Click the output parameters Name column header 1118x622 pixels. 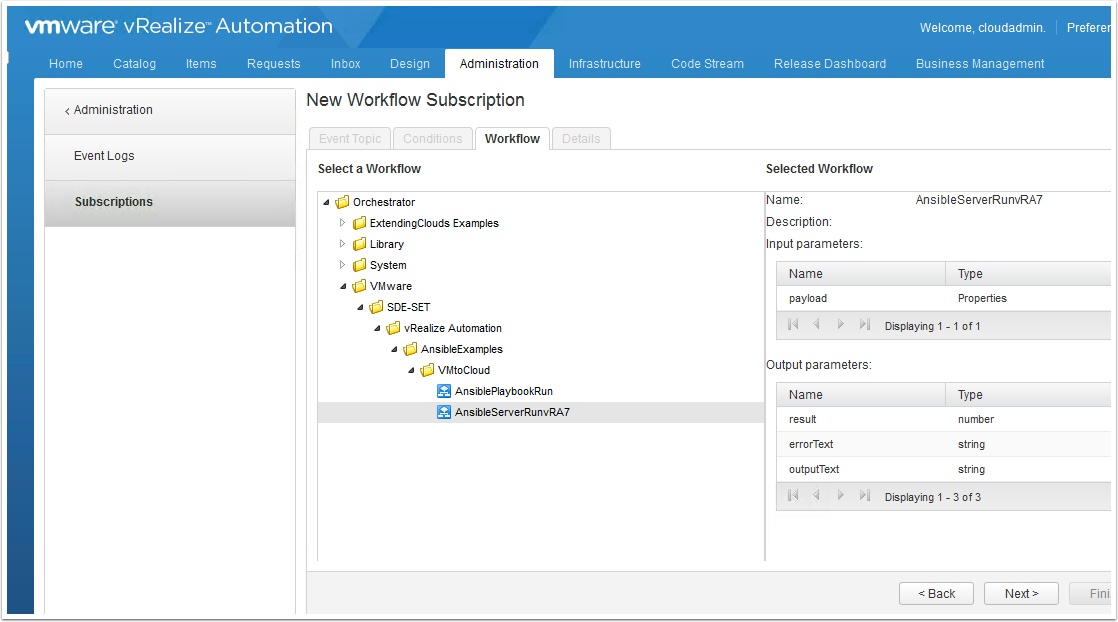(x=861, y=395)
